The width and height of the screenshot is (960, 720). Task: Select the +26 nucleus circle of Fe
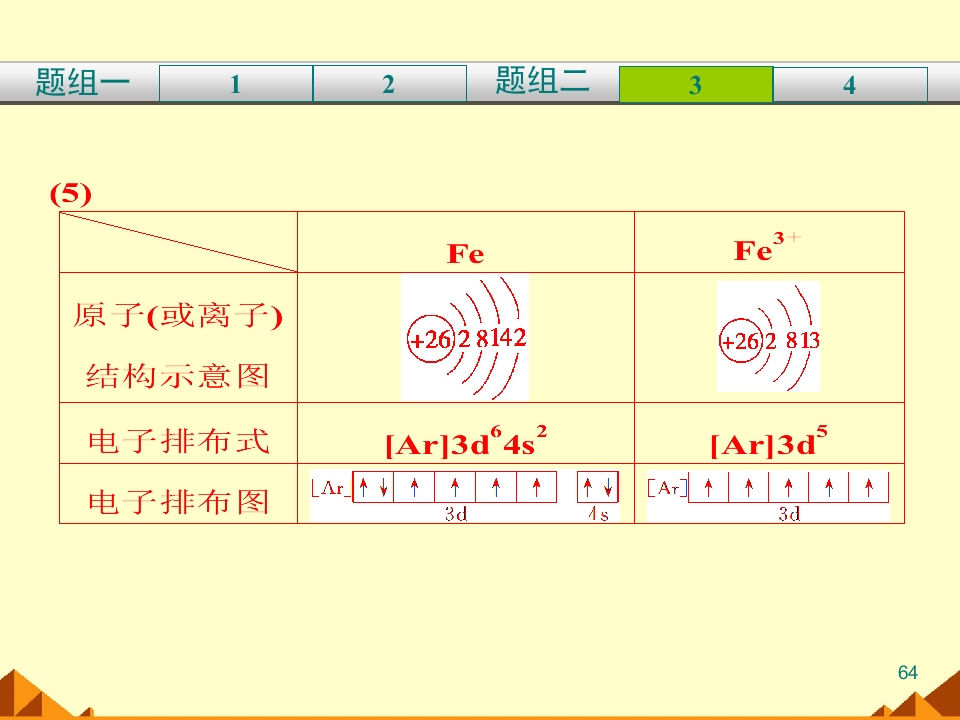pyautogui.click(x=429, y=340)
